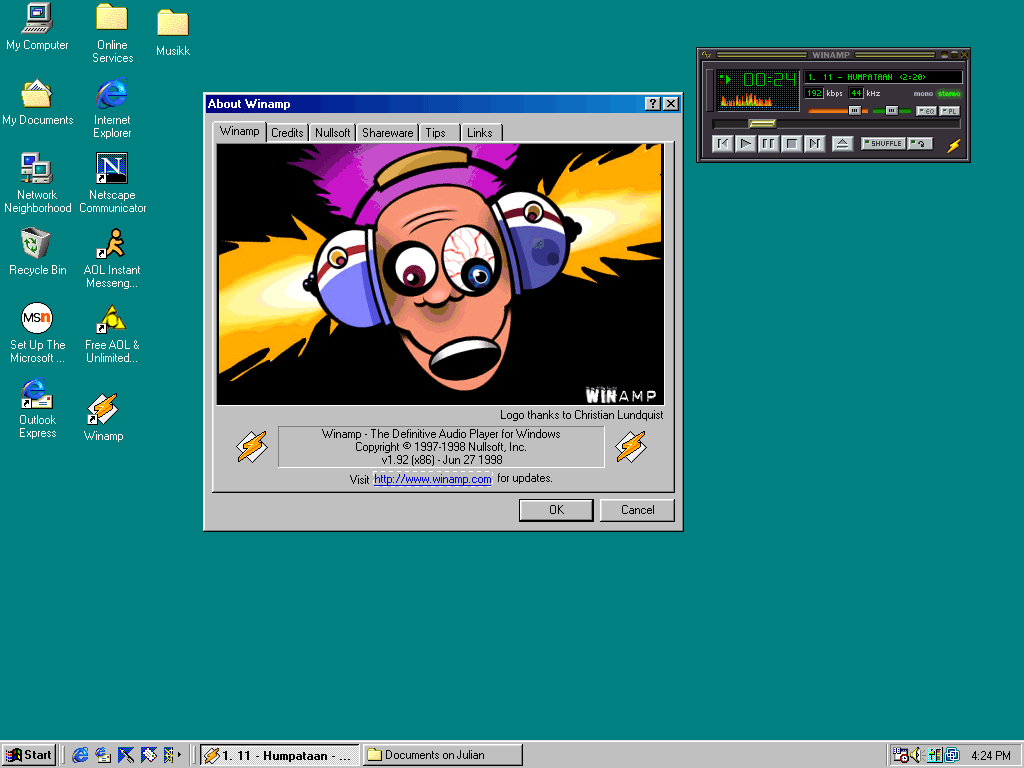This screenshot has width=1024, height=768.
Task: Click the Previous track button in Winamp
Action: (722, 144)
